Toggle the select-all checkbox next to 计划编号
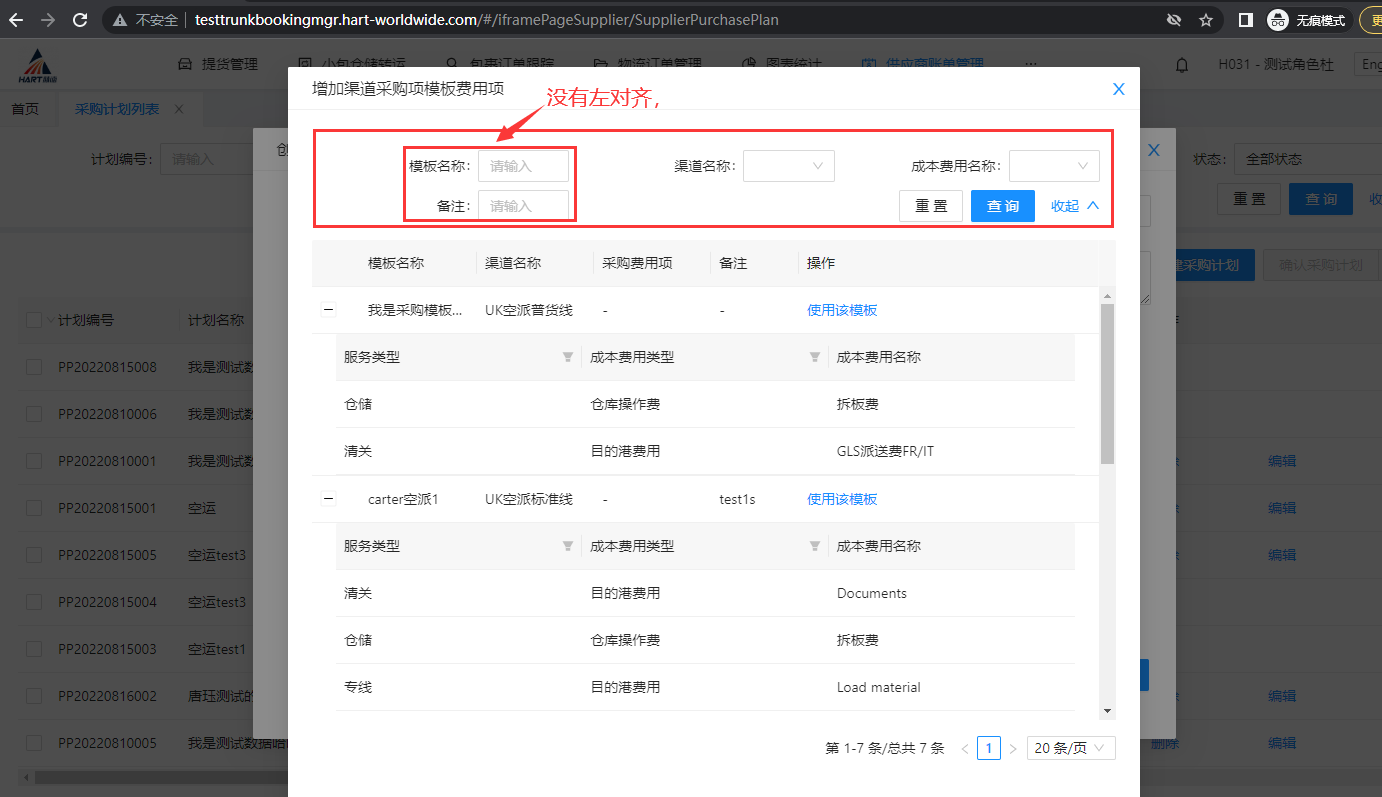Screen dimensions: 1382x797 pos(34,320)
